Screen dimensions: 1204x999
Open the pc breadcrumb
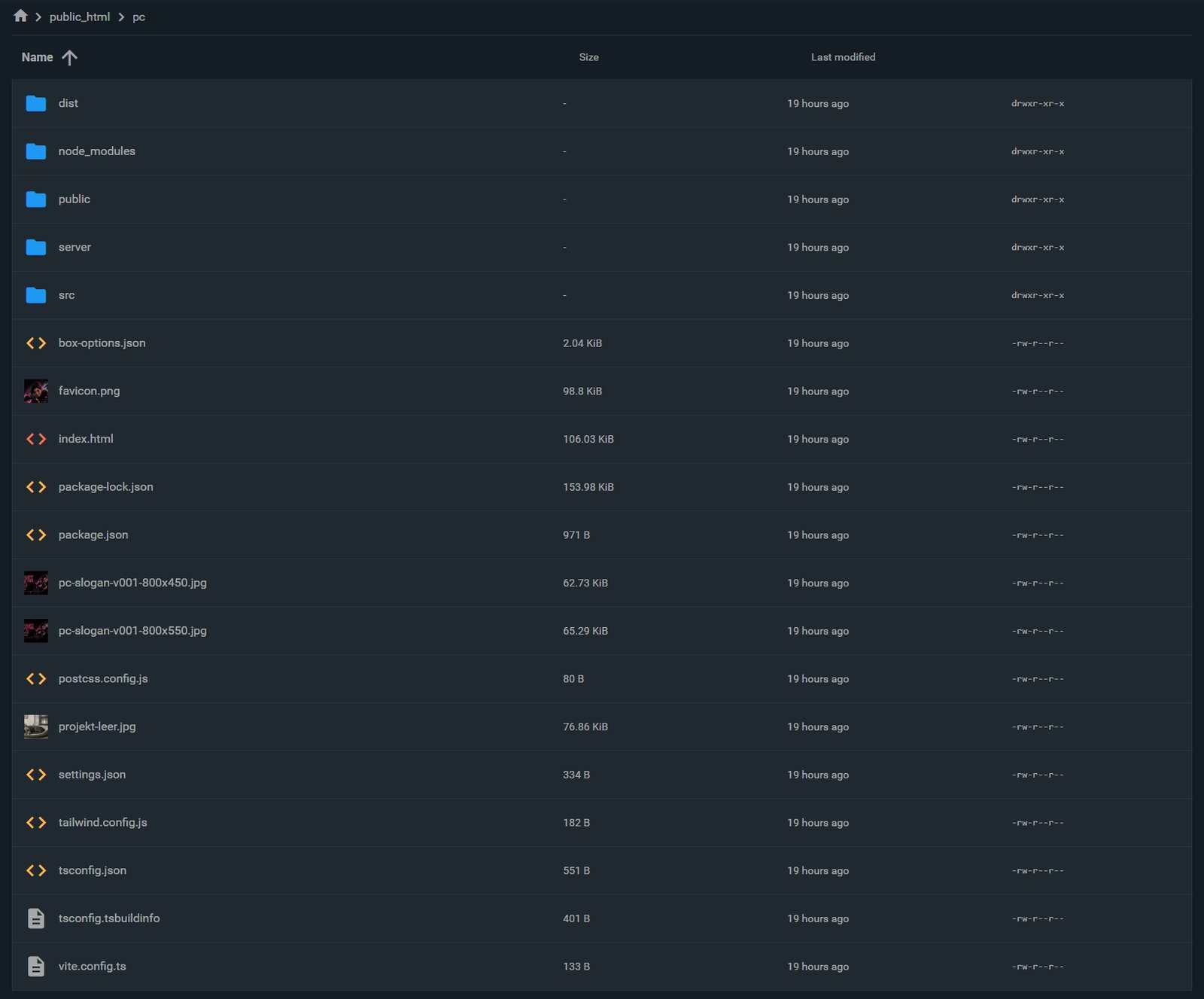[x=138, y=17]
